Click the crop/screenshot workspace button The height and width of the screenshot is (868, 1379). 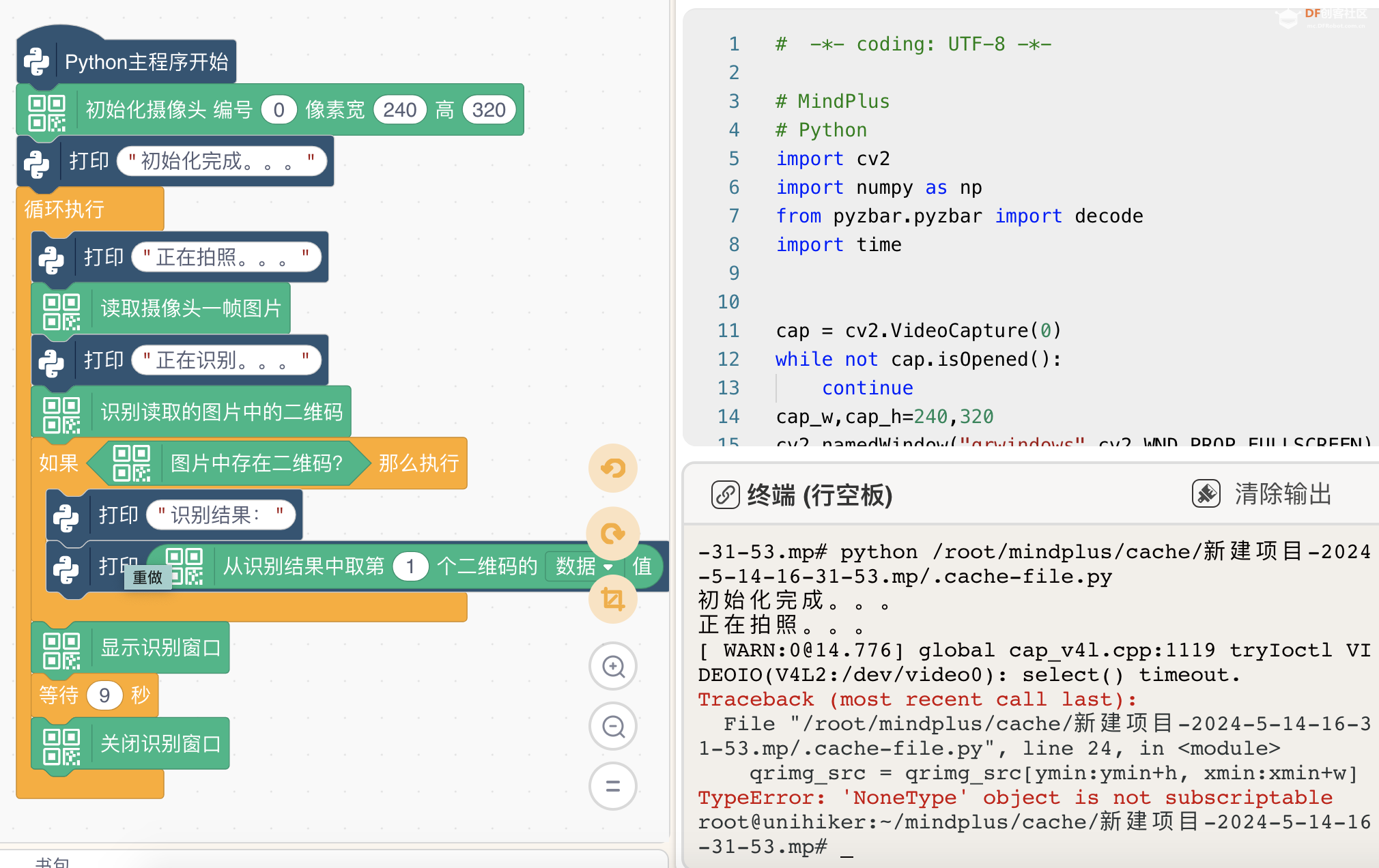tap(613, 599)
